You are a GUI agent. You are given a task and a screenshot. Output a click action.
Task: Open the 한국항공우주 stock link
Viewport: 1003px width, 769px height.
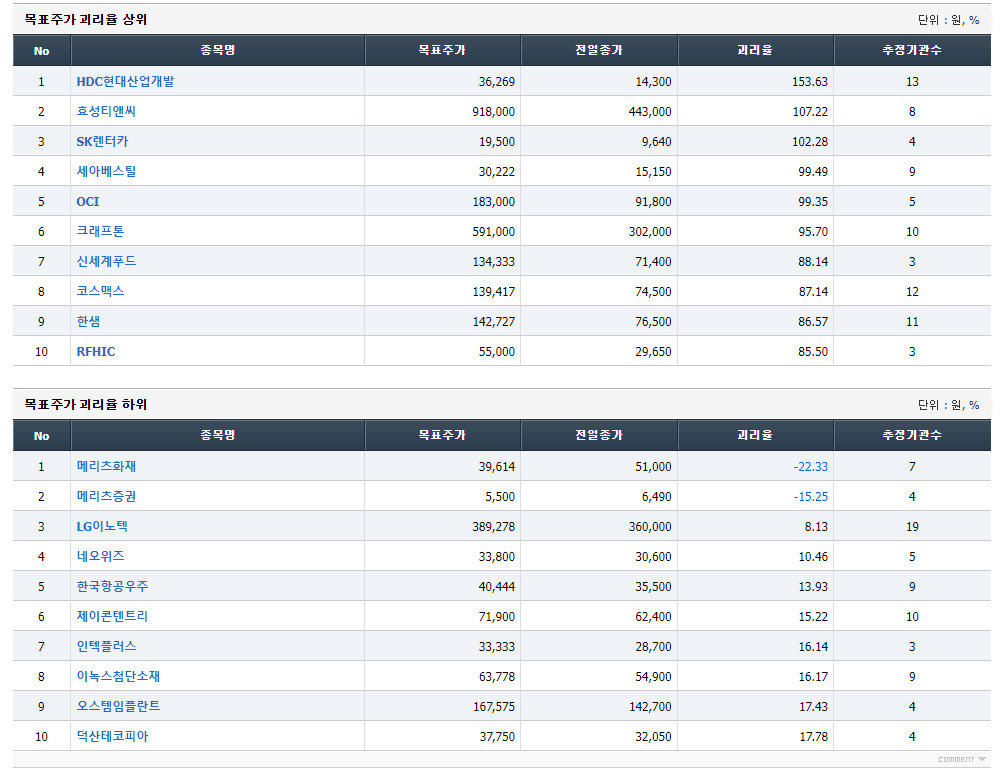[113, 586]
